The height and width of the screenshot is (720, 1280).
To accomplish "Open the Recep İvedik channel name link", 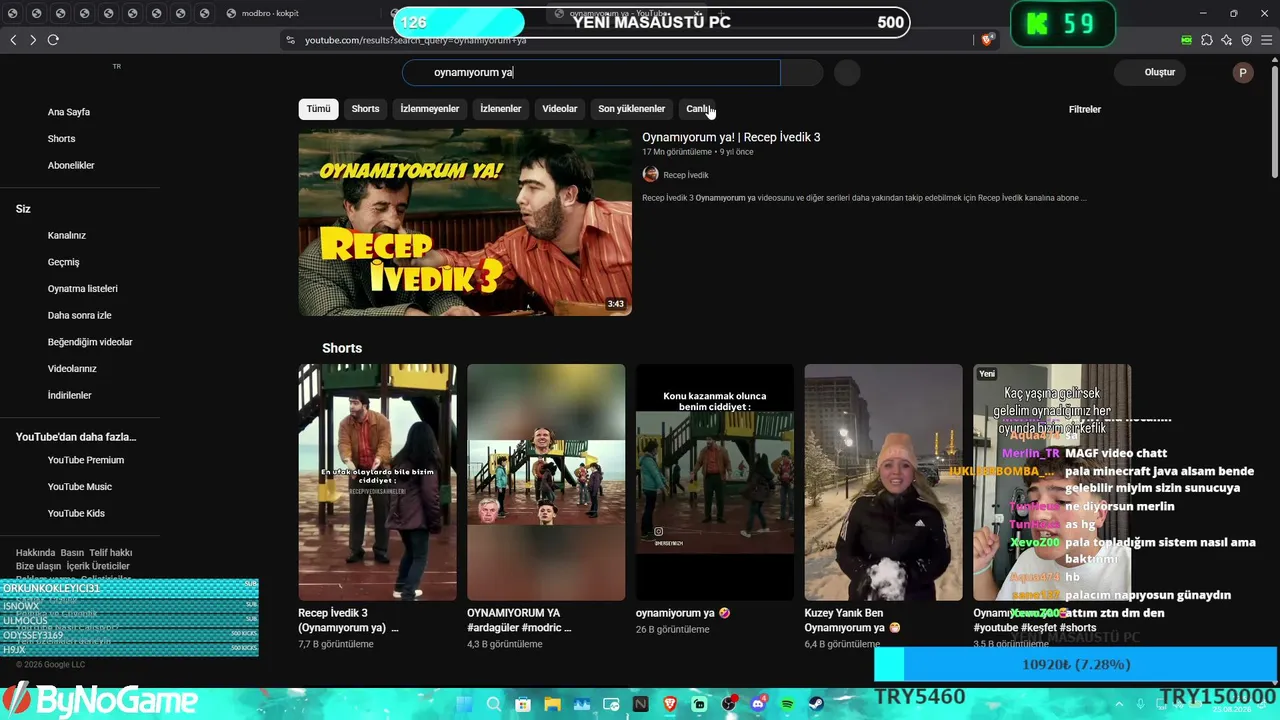I will click(x=686, y=175).
